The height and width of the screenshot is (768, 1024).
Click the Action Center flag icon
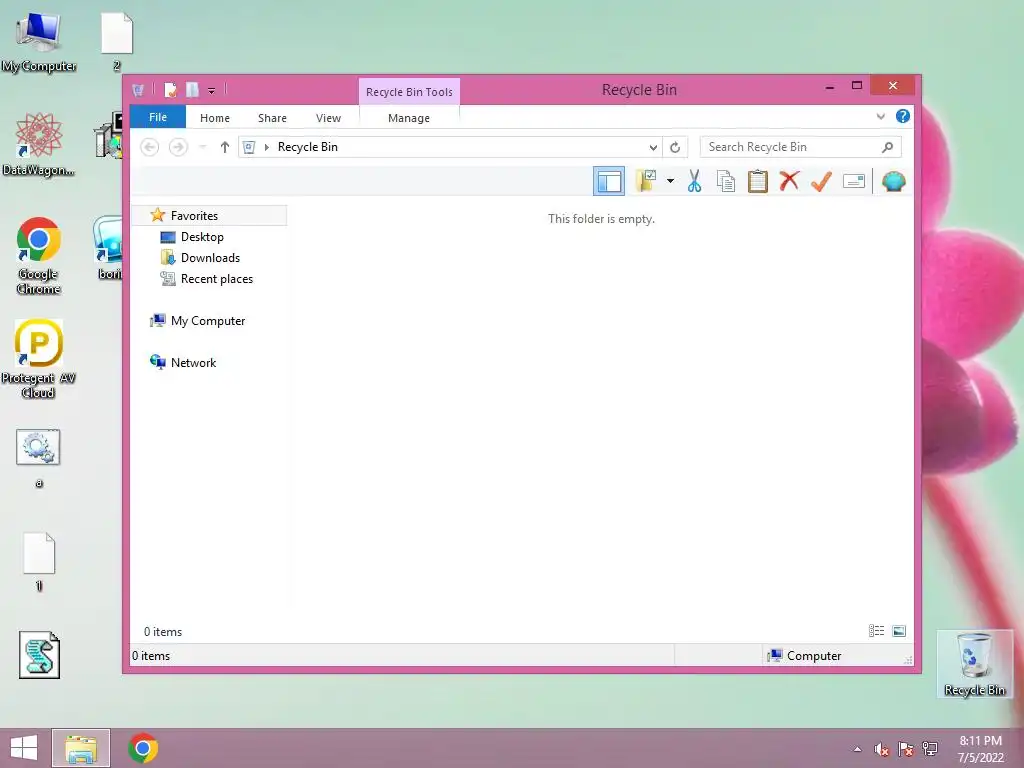(x=906, y=749)
